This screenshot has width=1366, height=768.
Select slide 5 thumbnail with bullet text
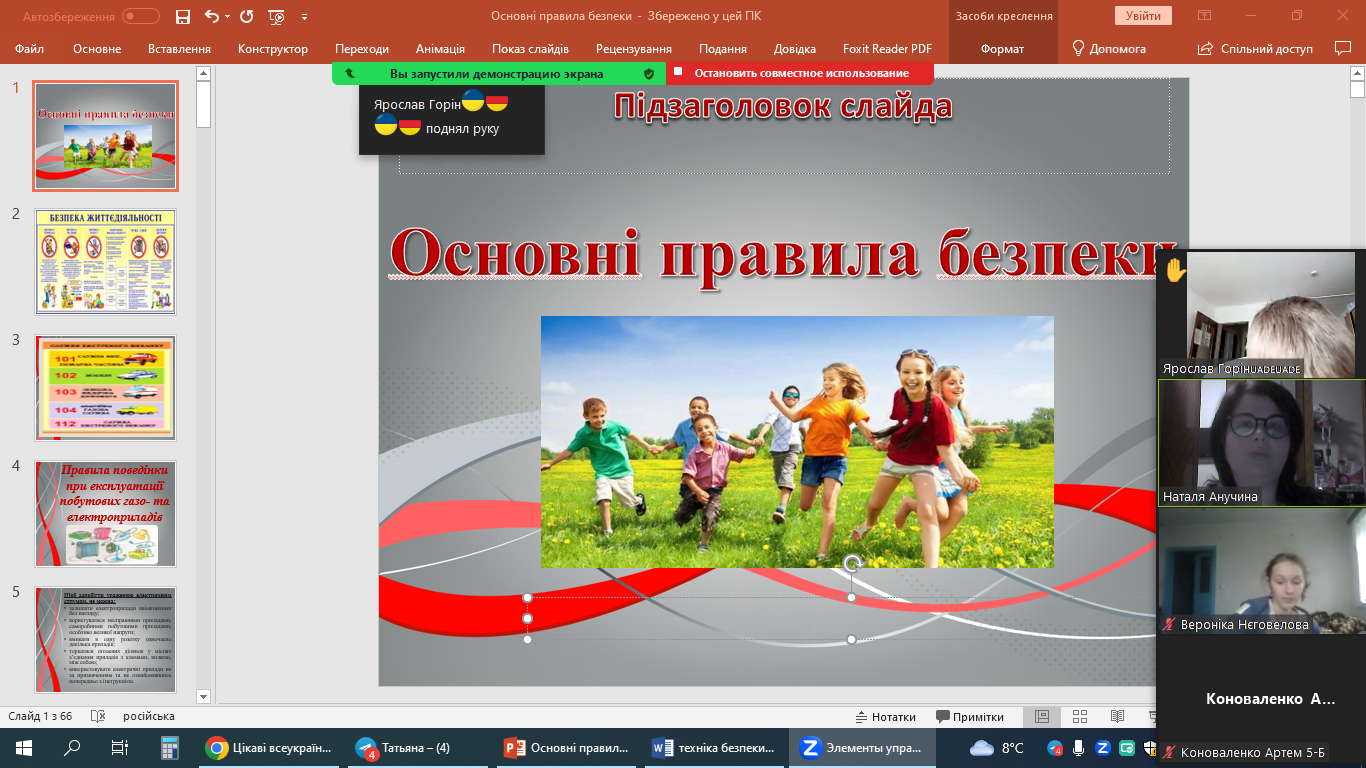pos(106,640)
